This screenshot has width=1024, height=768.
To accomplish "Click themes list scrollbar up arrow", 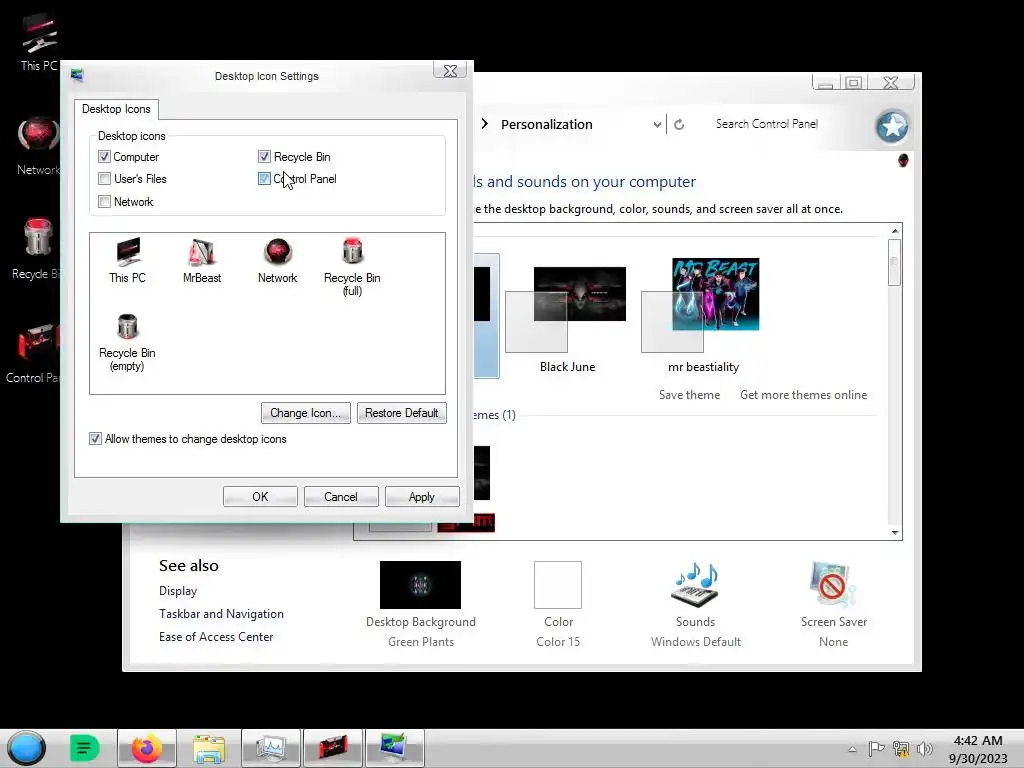I will (895, 231).
